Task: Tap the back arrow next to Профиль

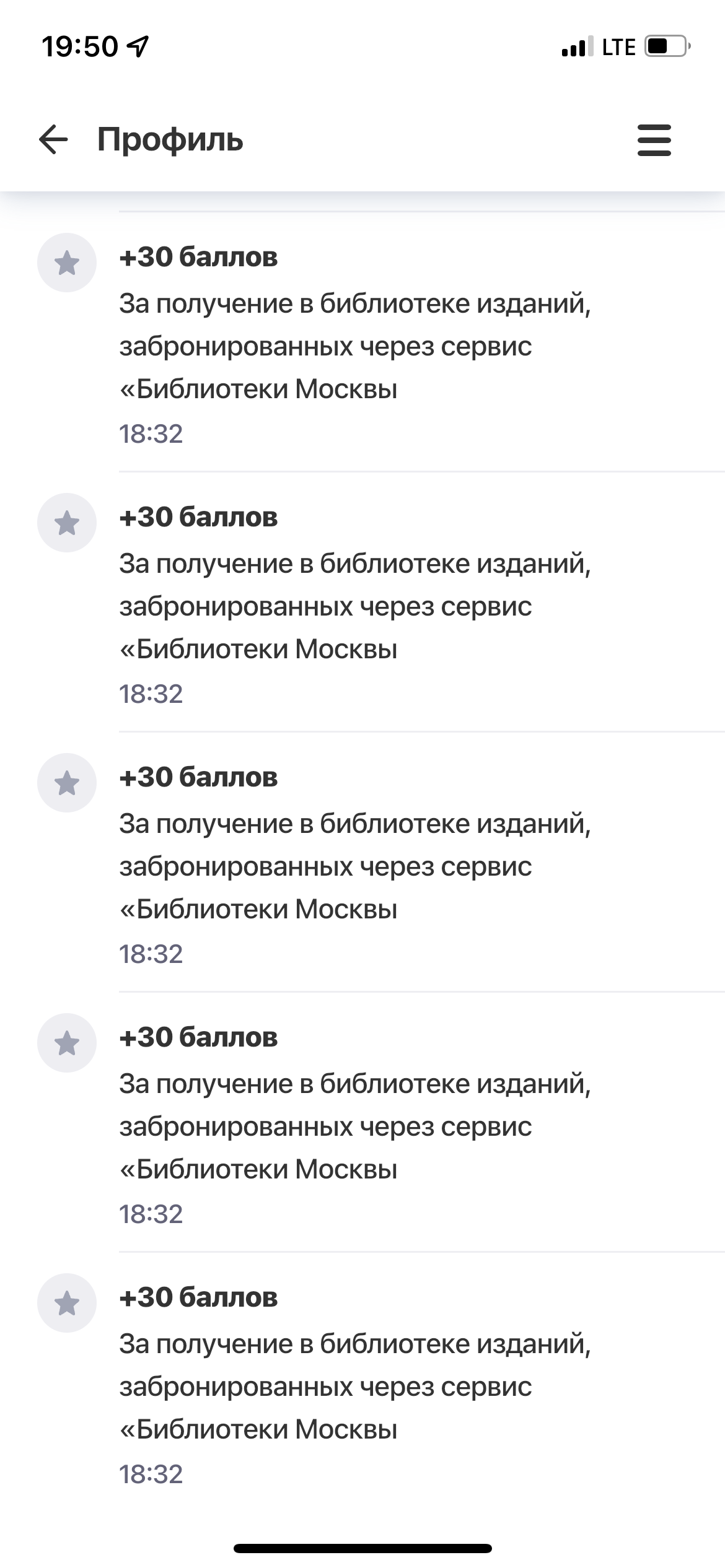Action: pyautogui.click(x=53, y=139)
